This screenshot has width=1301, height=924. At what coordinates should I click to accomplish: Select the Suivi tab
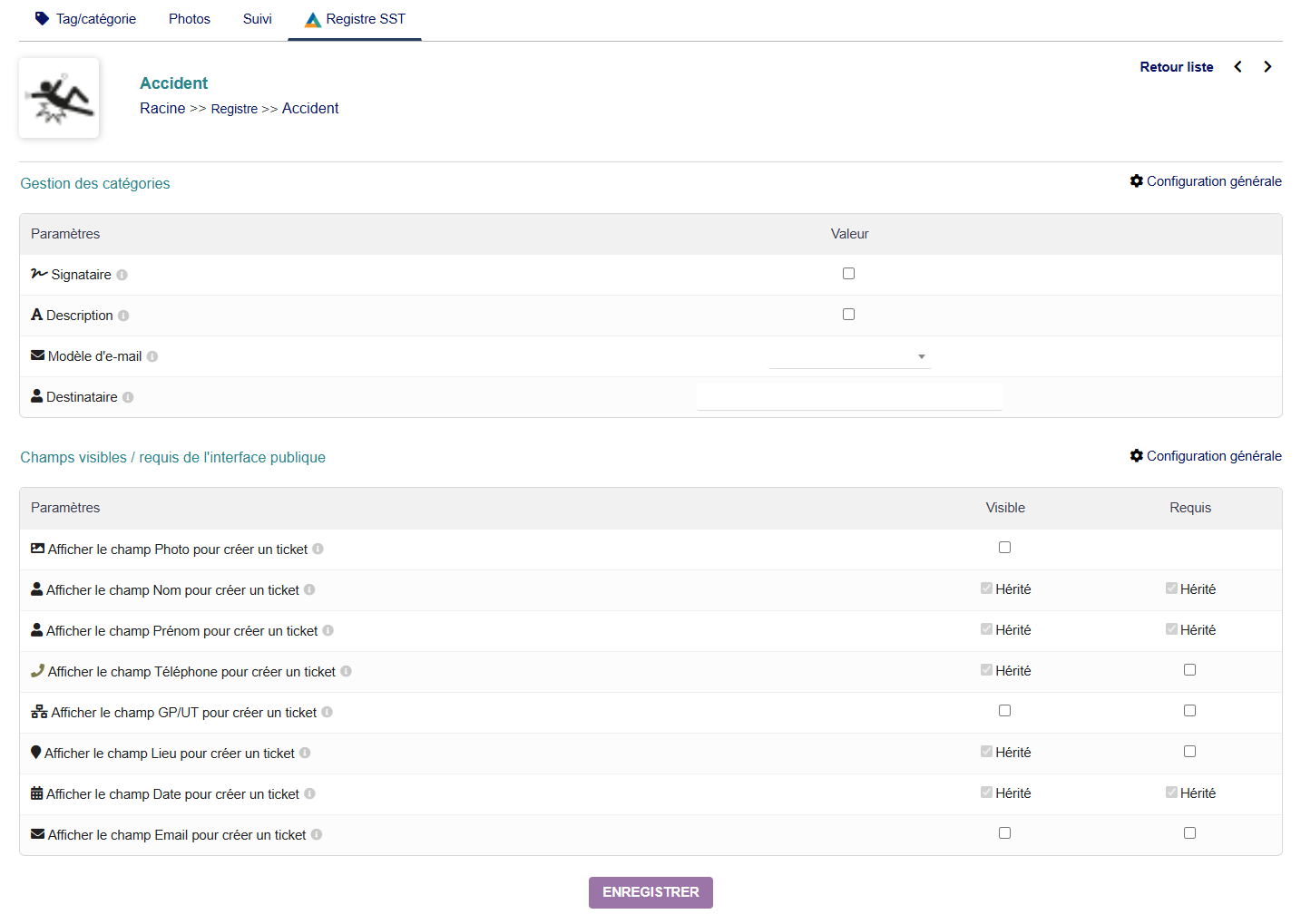(258, 19)
